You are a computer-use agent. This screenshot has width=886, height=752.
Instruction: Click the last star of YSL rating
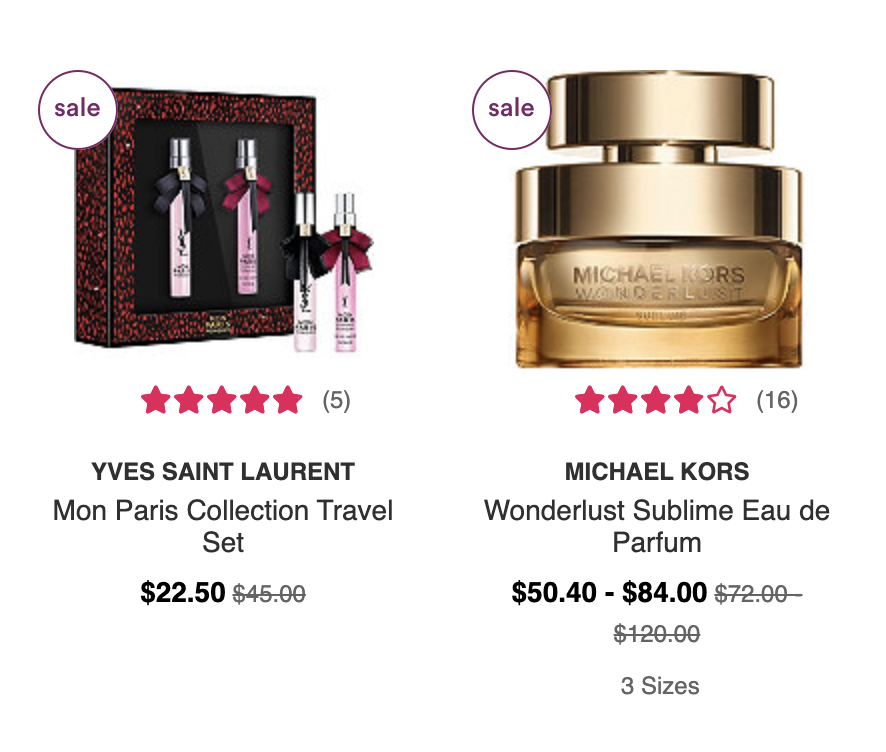click(x=288, y=400)
